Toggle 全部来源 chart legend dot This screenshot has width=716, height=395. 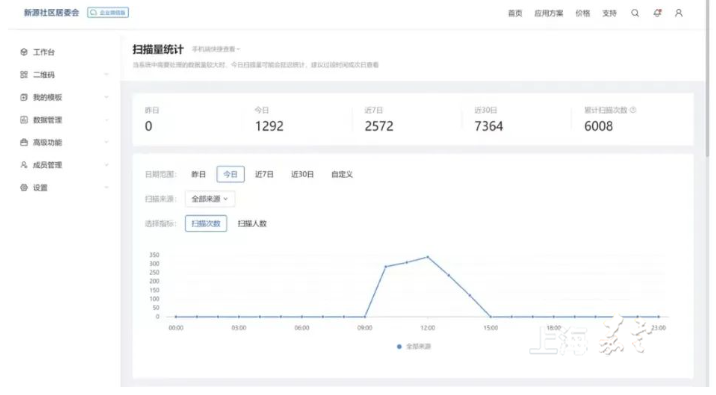[x=399, y=347]
